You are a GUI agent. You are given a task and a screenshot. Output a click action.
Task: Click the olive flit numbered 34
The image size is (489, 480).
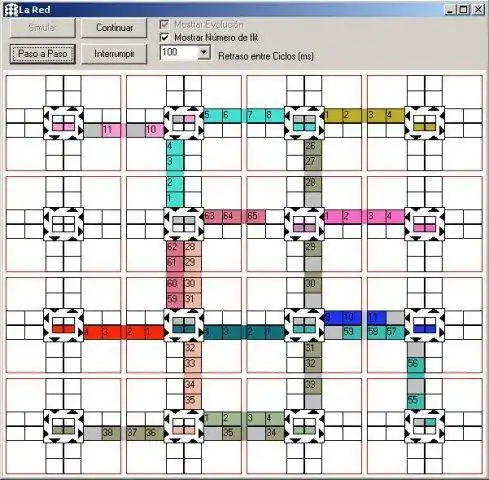(275, 433)
